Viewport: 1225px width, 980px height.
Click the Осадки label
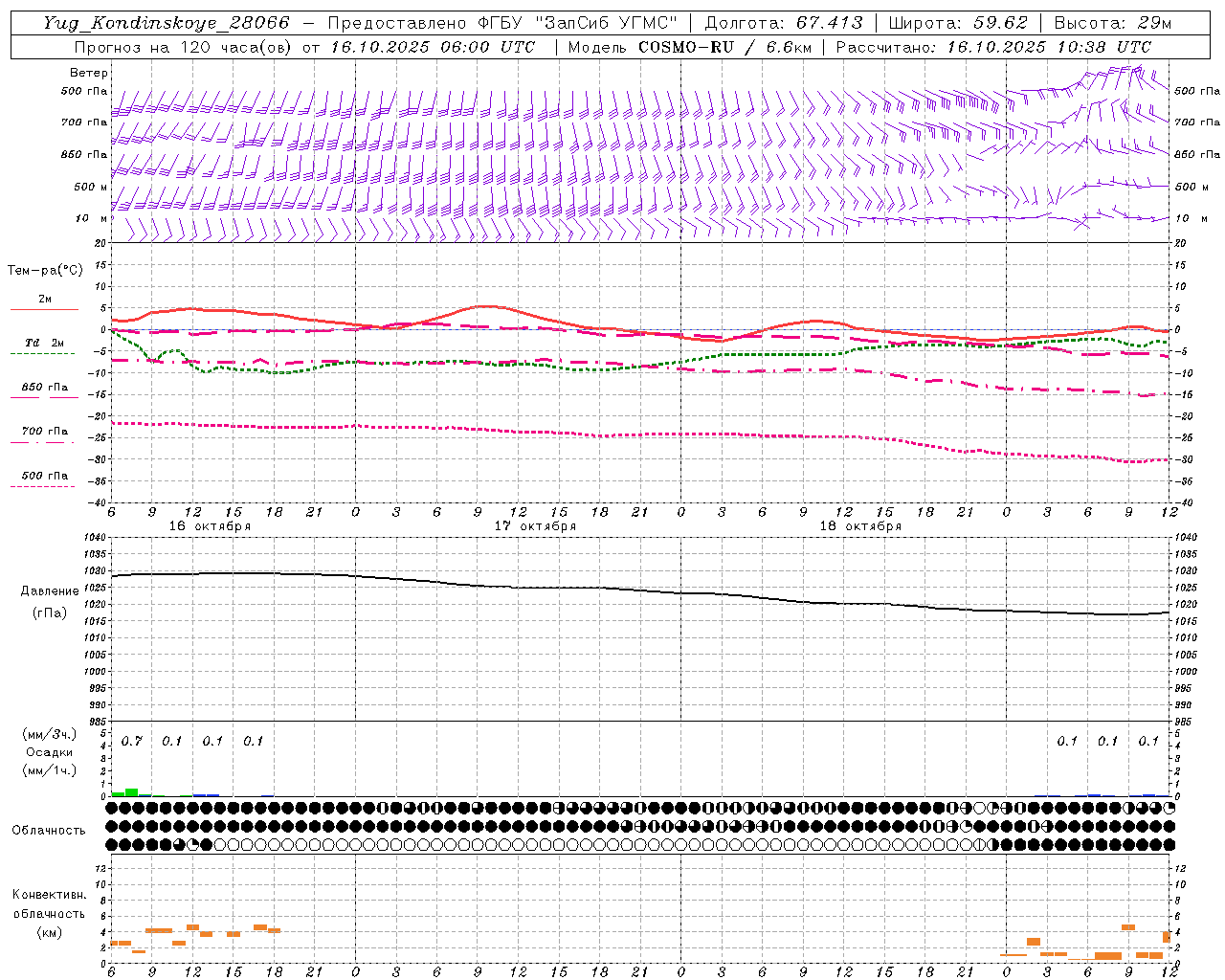[x=50, y=752]
